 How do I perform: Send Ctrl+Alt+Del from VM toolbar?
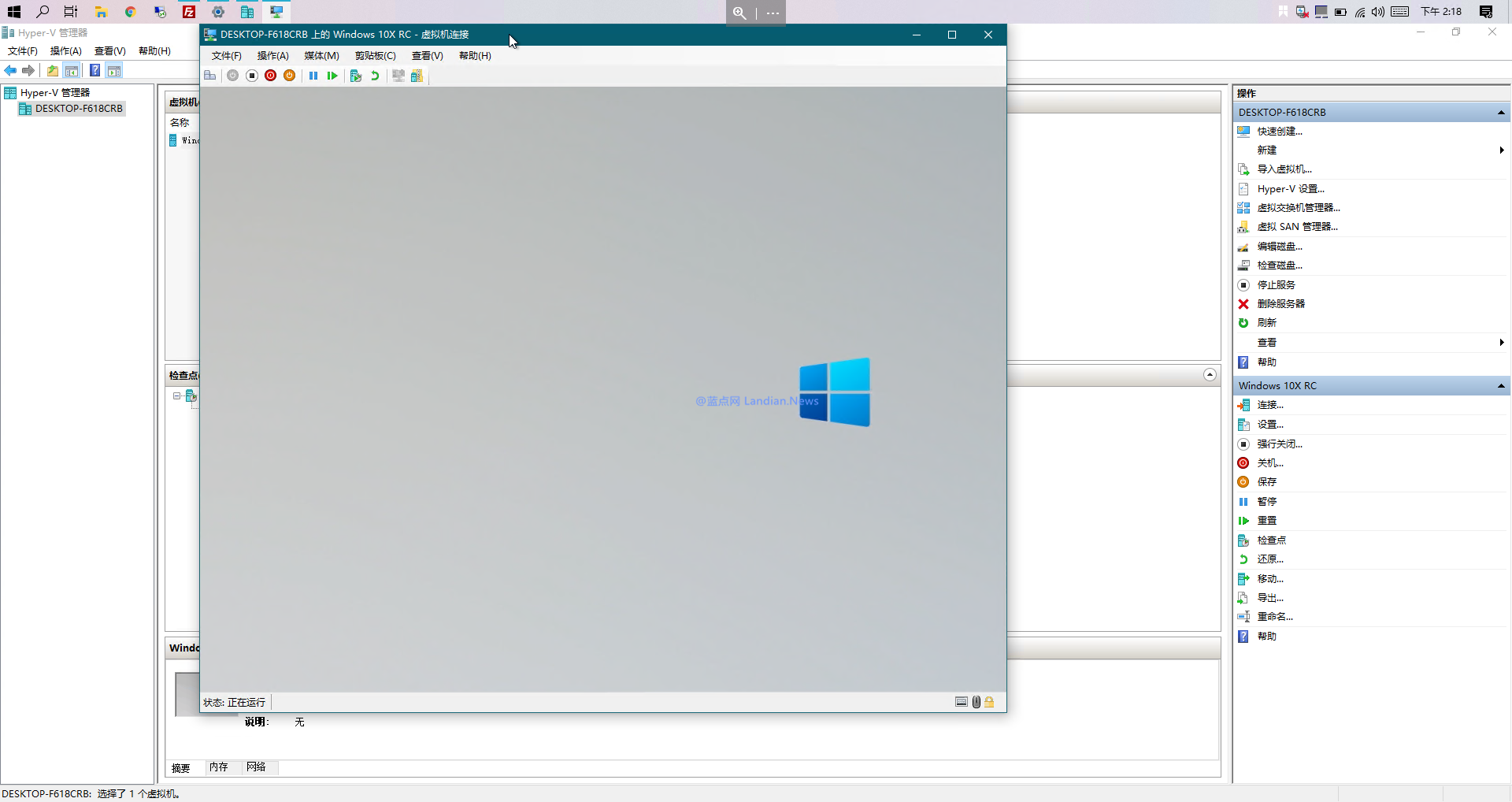pos(209,76)
